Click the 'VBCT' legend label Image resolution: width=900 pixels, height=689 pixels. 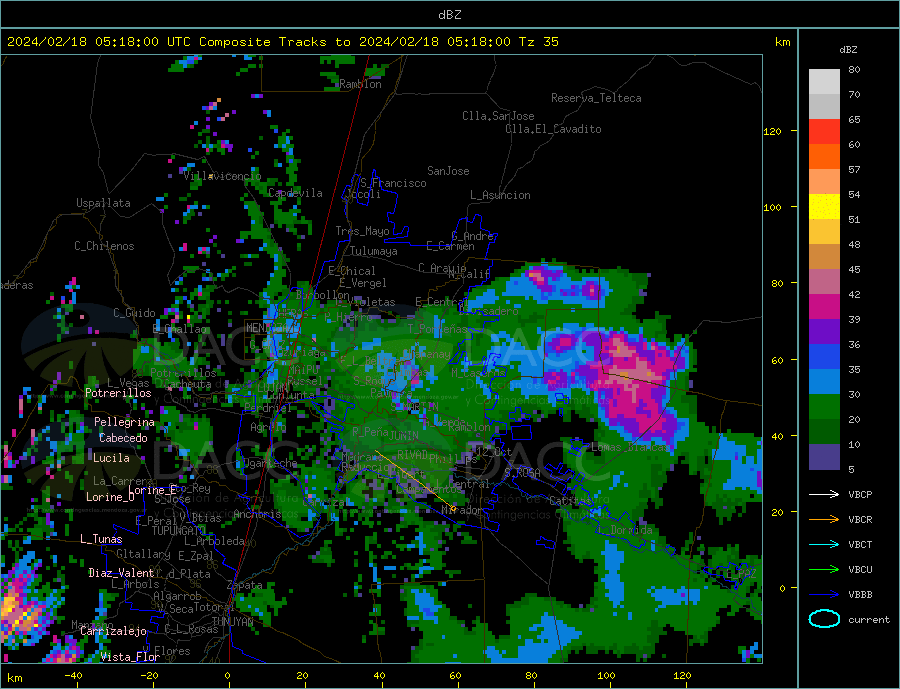[860, 544]
